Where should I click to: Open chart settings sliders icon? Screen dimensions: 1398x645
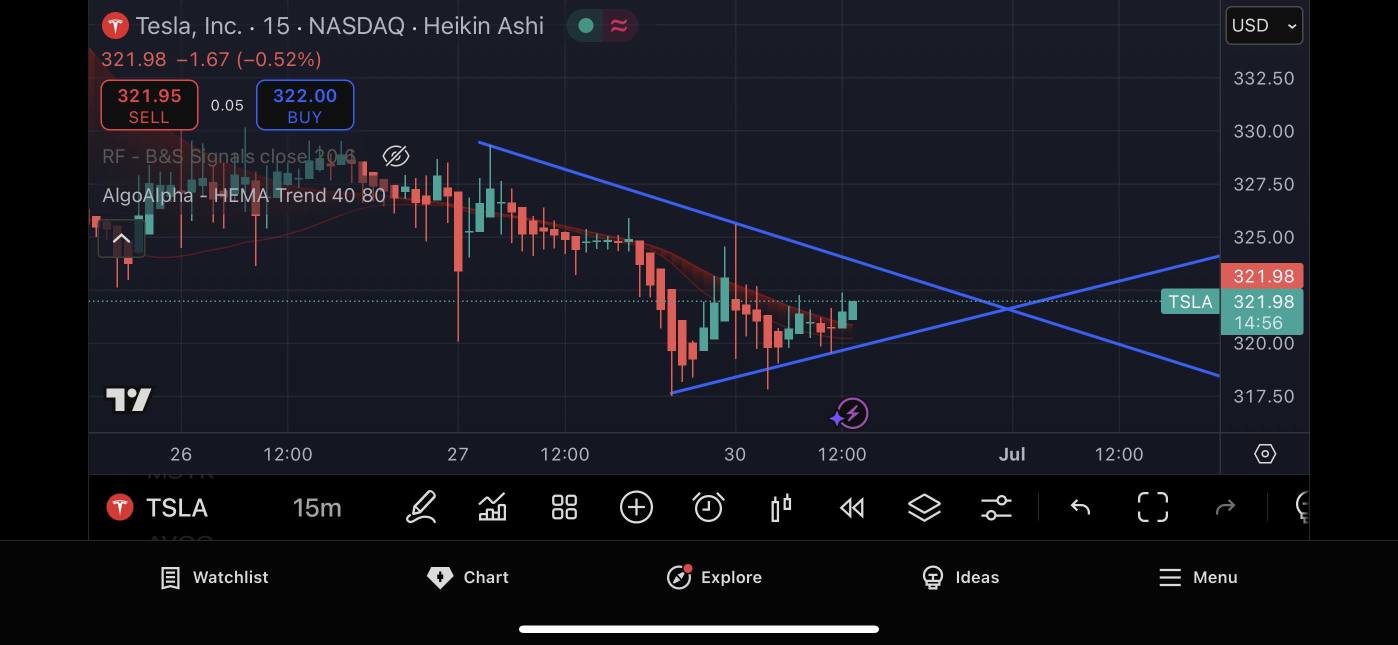996,507
